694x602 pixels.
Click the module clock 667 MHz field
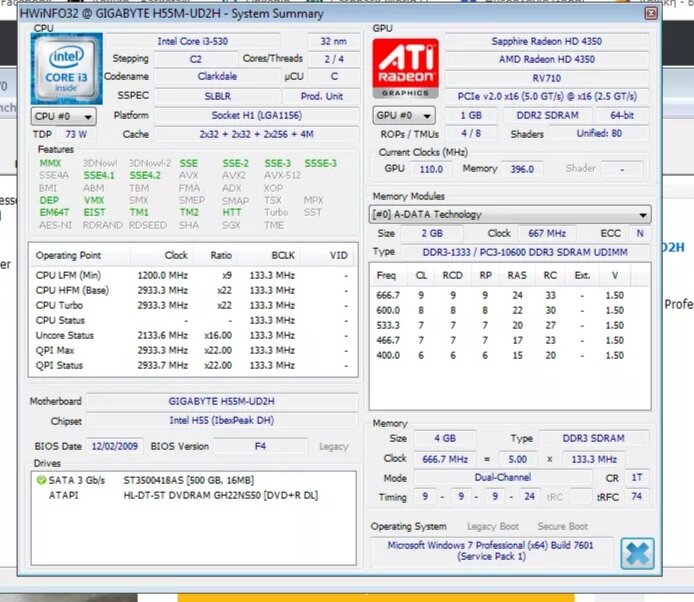pyautogui.click(x=547, y=233)
